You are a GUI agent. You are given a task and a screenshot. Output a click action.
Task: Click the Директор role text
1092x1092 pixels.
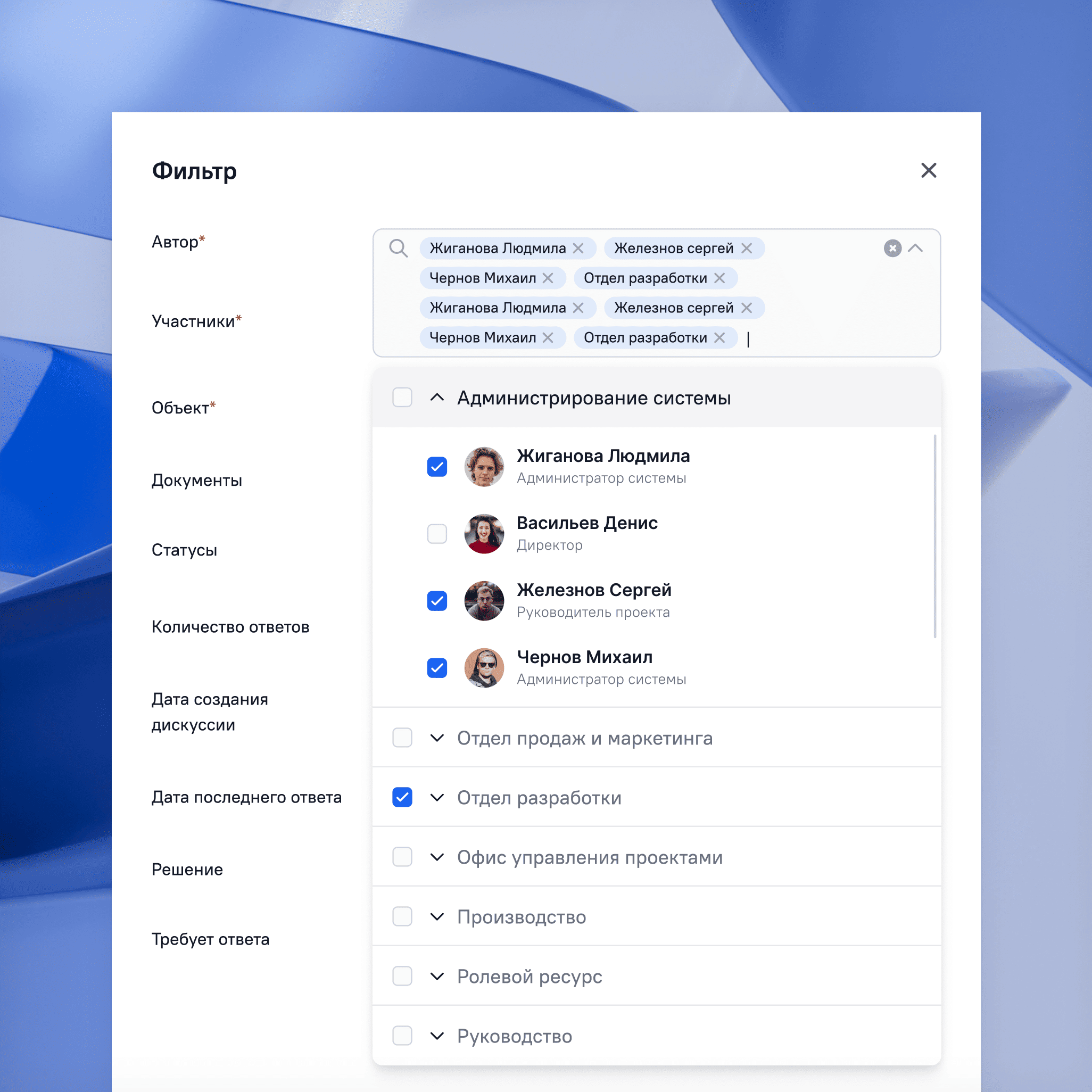click(549, 545)
